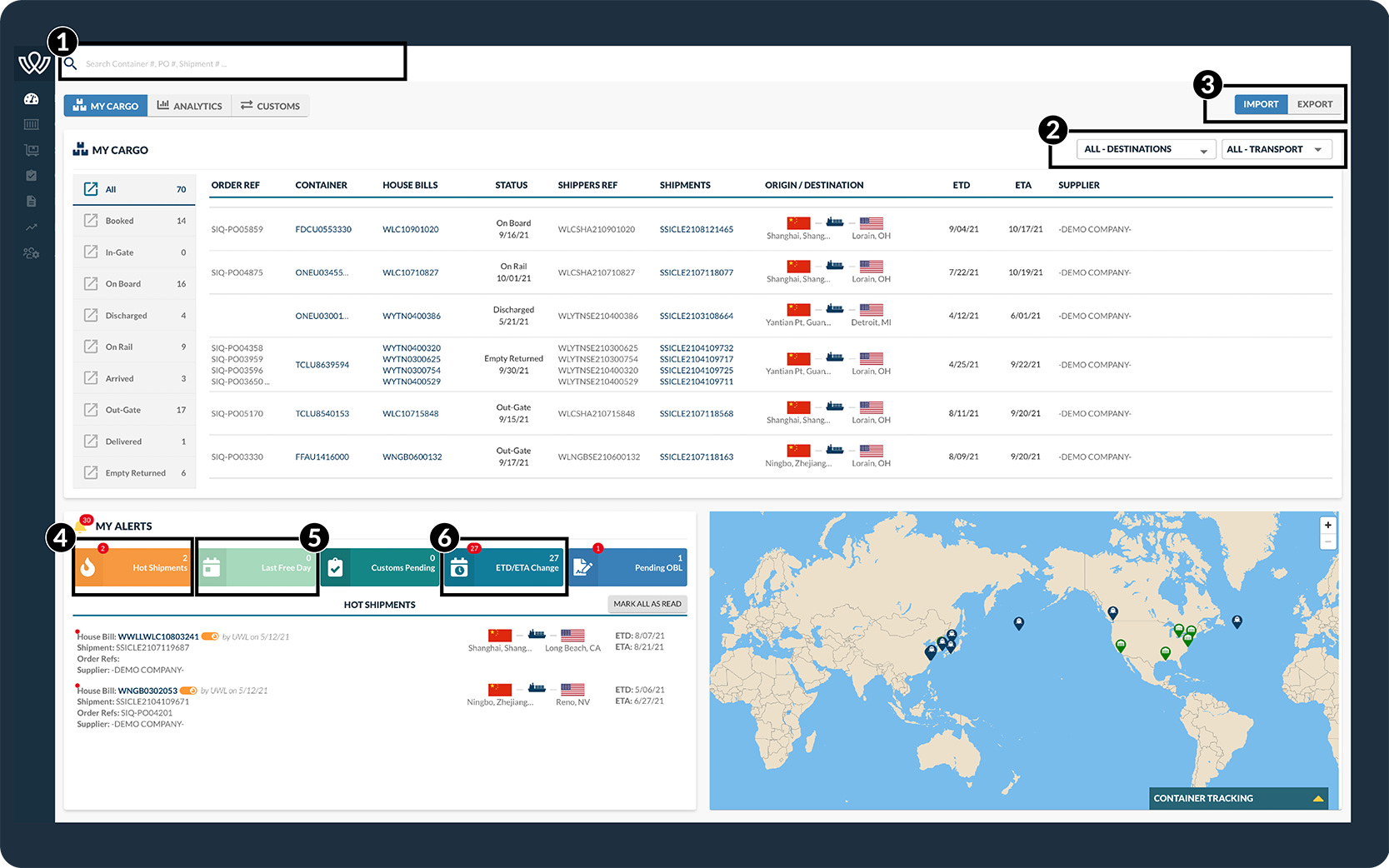This screenshot has width=1389, height=868.
Task: Click the Mark All As Read button
Action: pos(647,604)
